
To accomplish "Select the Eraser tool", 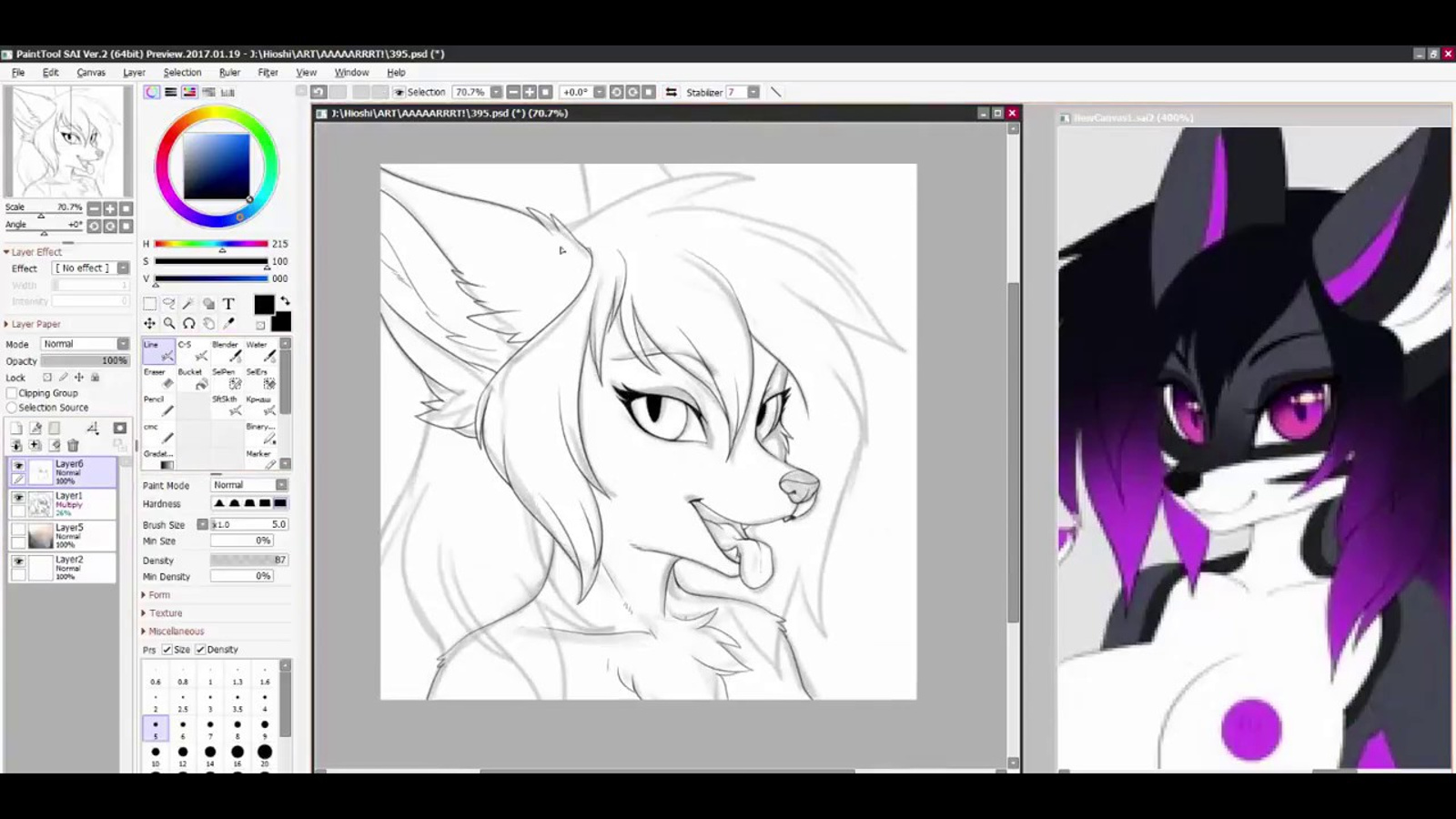I will coord(158,379).
